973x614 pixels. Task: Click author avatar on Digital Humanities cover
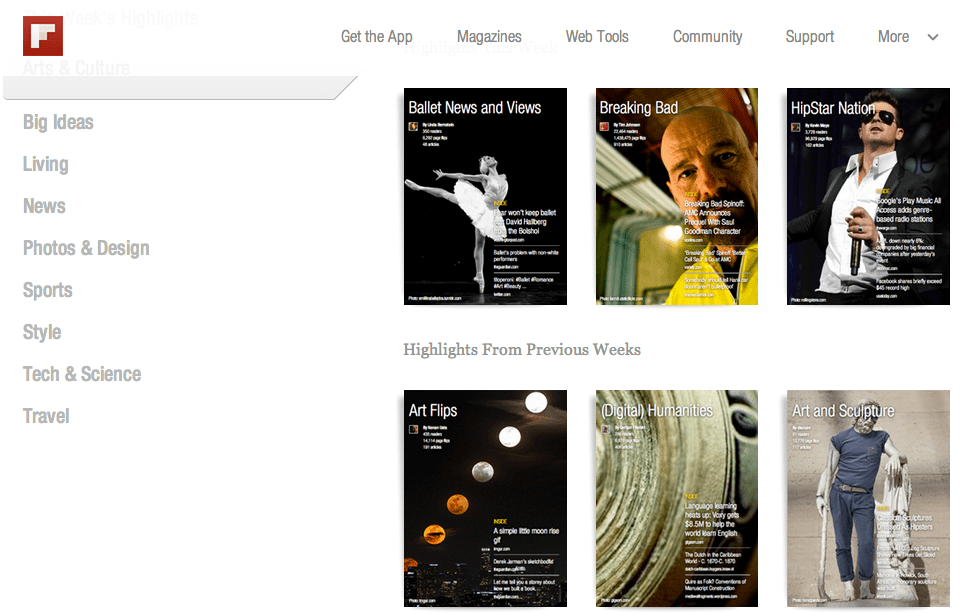coord(605,429)
